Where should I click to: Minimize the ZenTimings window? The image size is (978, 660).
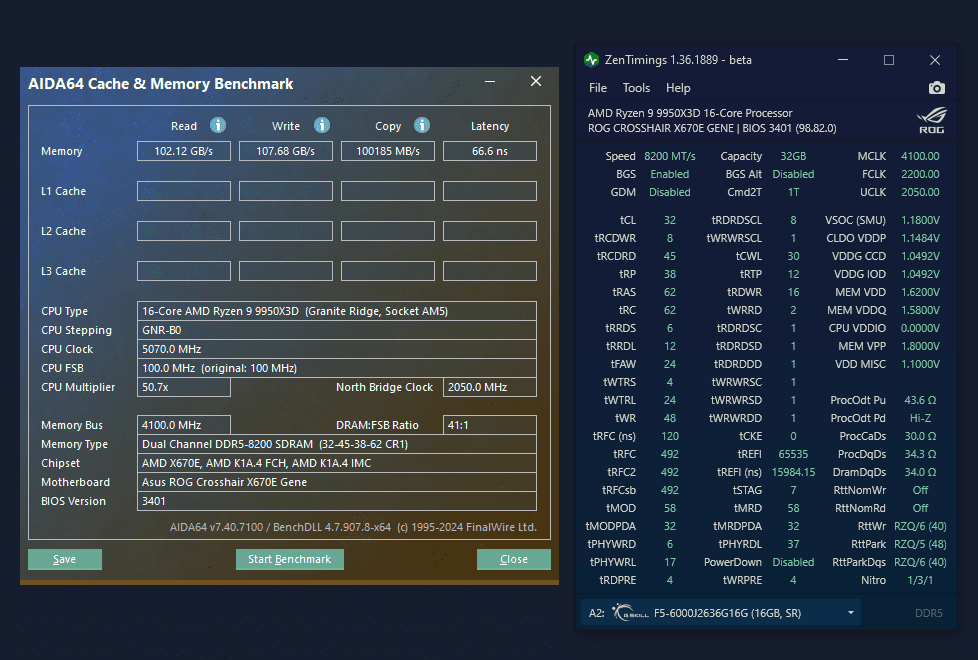pyautogui.click(x=843, y=60)
